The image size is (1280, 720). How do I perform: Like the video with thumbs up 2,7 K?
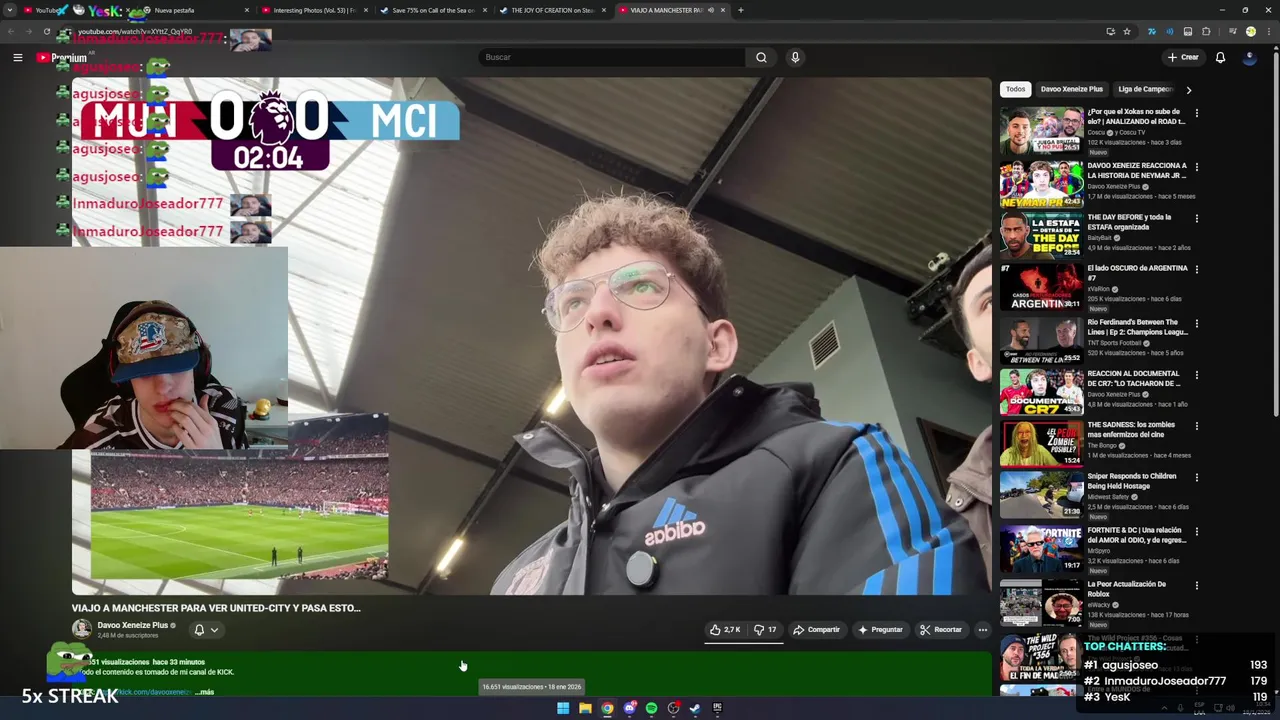tap(725, 630)
